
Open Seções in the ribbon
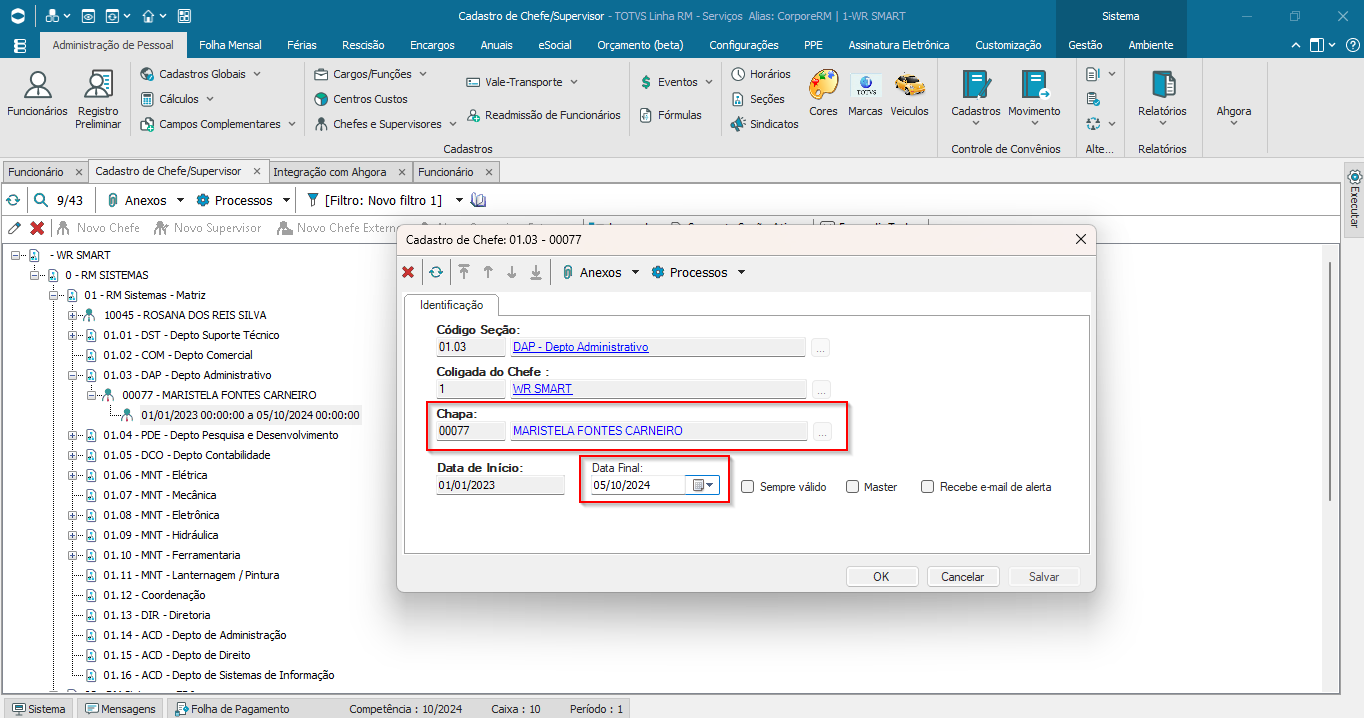(757, 99)
